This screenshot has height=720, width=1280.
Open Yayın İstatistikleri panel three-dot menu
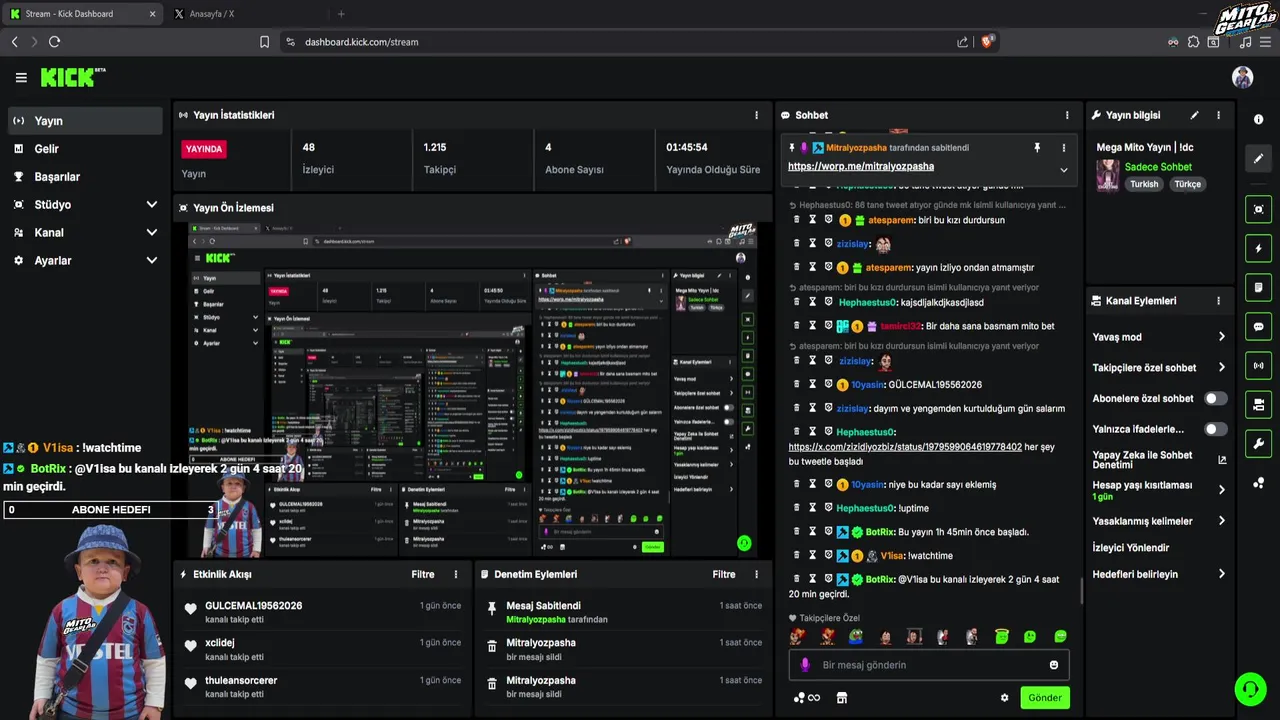[756, 115]
